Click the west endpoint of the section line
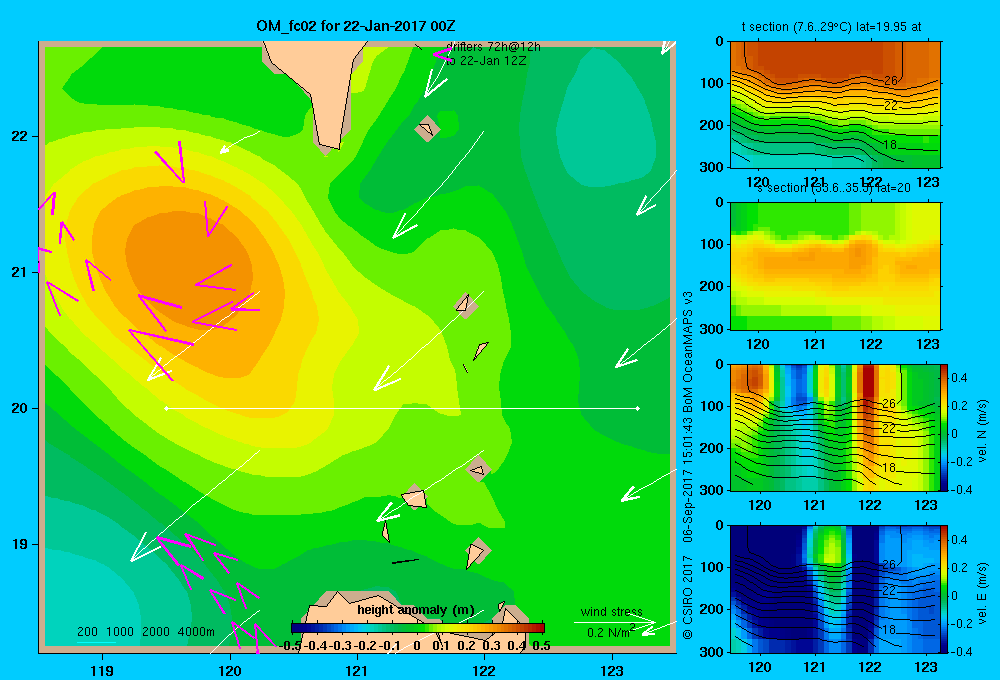 pyautogui.click(x=166, y=408)
